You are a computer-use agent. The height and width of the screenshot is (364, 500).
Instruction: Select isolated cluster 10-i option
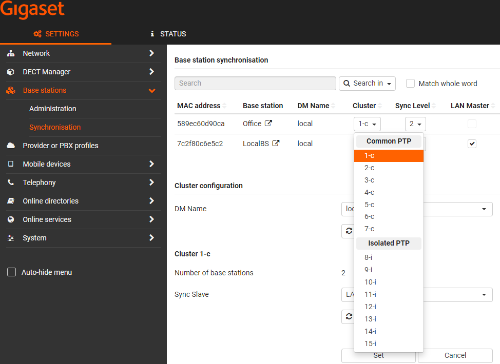tap(389, 282)
